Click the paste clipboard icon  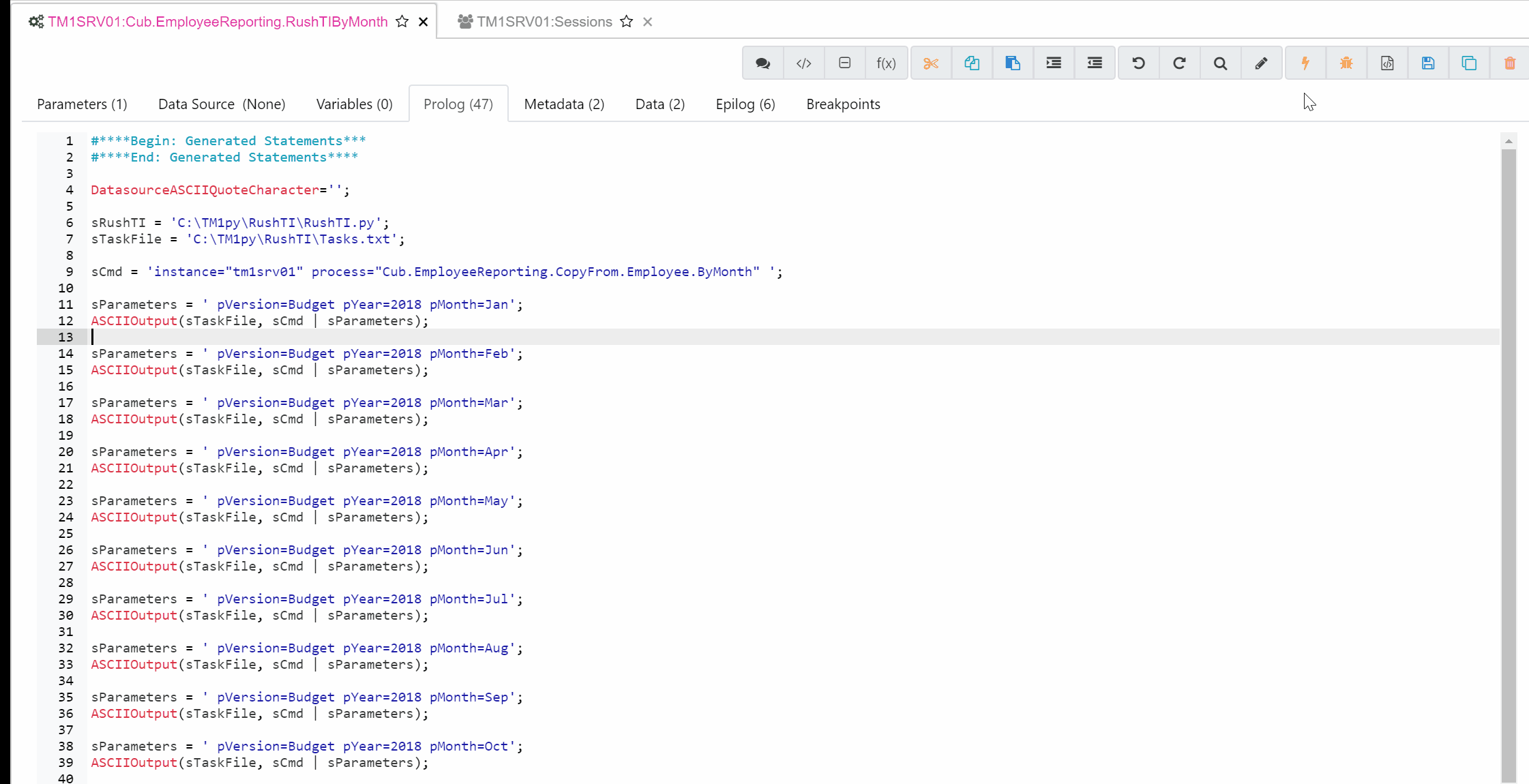pos(1013,63)
